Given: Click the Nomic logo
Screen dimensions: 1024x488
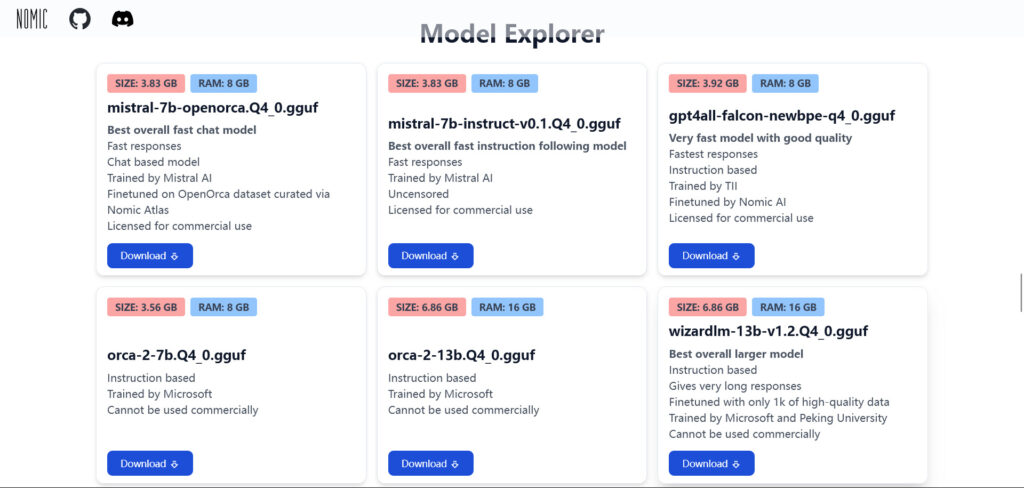Looking at the screenshot, I should point(32,19).
